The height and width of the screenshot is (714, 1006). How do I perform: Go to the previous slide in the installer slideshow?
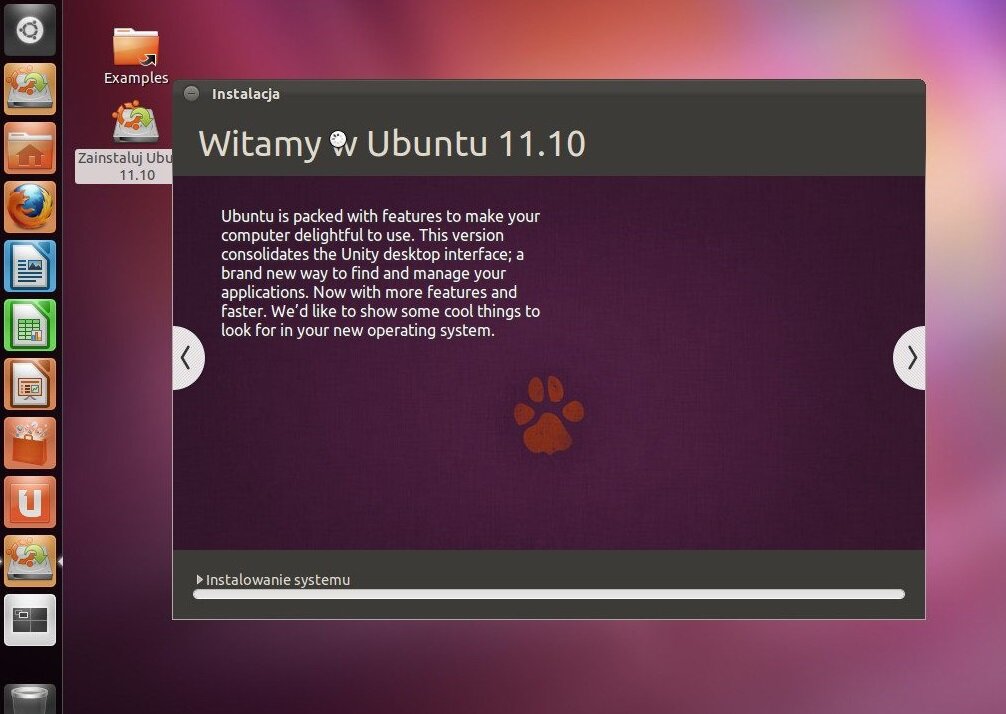pos(187,357)
